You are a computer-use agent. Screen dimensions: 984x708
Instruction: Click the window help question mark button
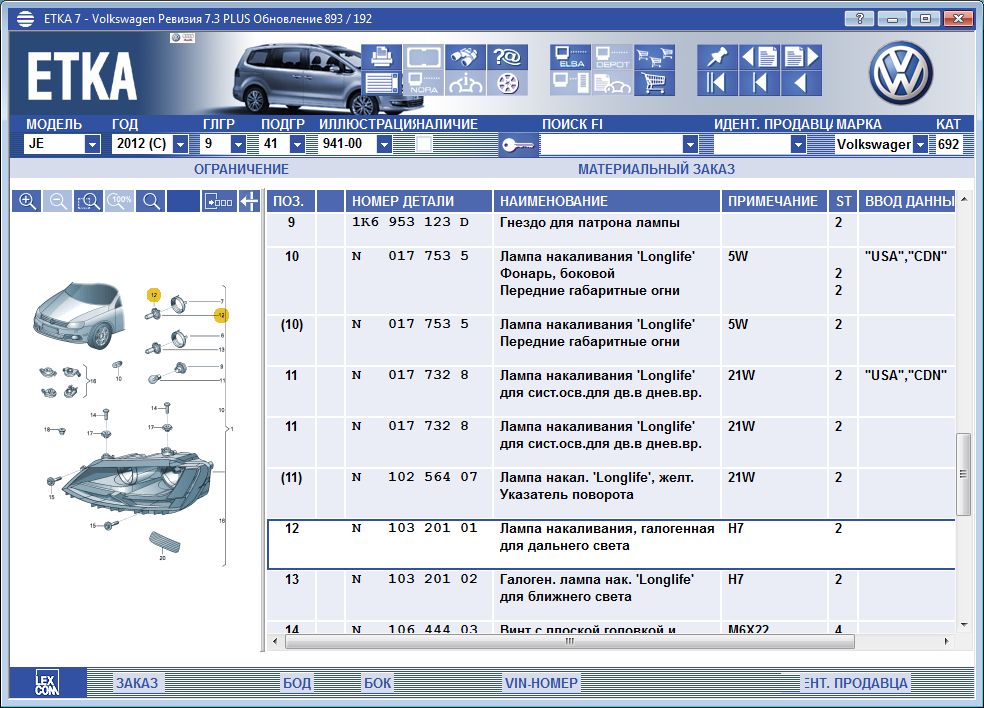(860, 19)
